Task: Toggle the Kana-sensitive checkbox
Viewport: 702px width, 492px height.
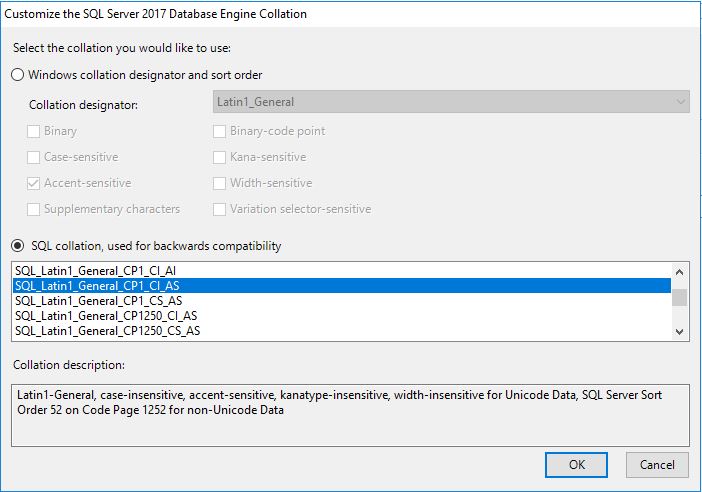Action: (x=219, y=157)
